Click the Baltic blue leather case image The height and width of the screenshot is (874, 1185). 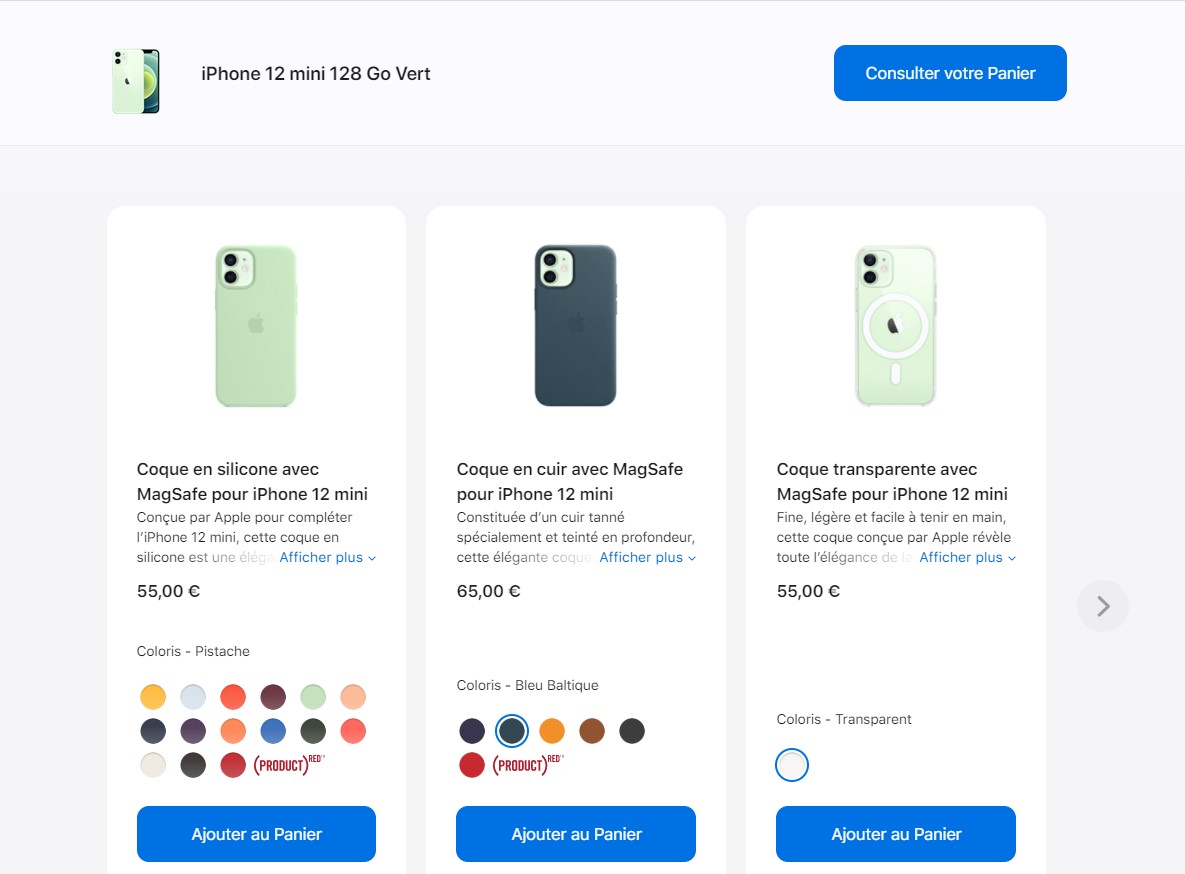pyautogui.click(x=575, y=326)
